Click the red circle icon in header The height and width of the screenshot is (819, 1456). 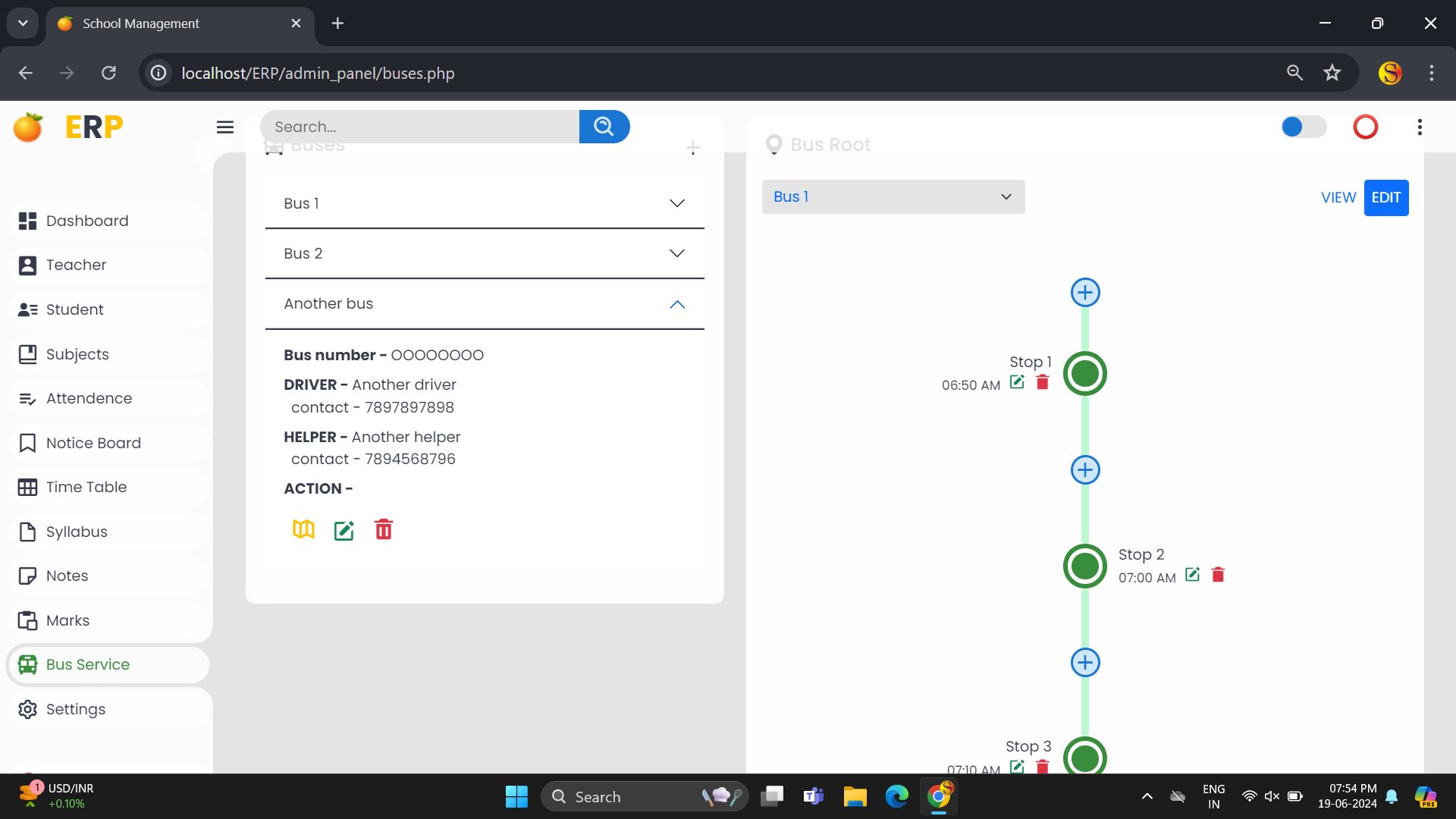(x=1365, y=127)
